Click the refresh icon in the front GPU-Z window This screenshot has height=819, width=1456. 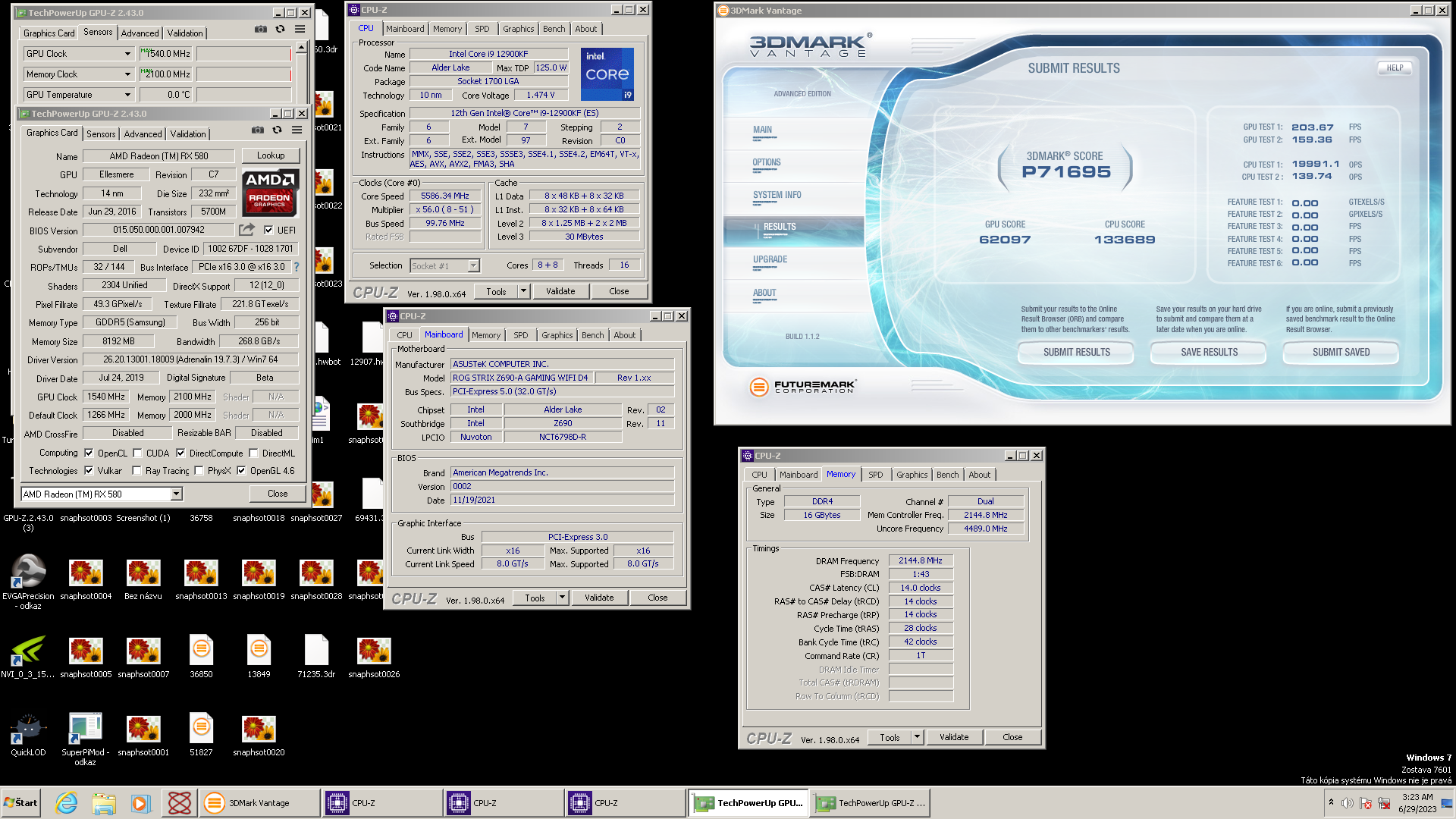point(277,130)
